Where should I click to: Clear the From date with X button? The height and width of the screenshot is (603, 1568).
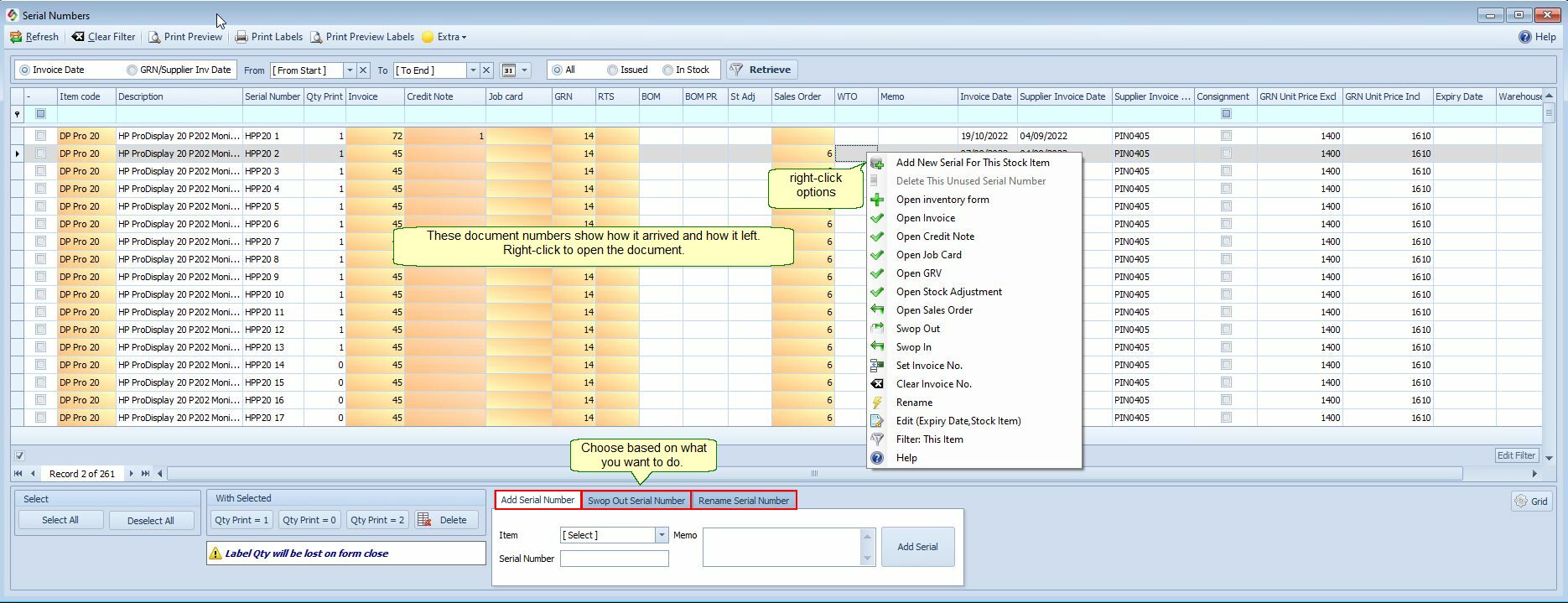[363, 70]
